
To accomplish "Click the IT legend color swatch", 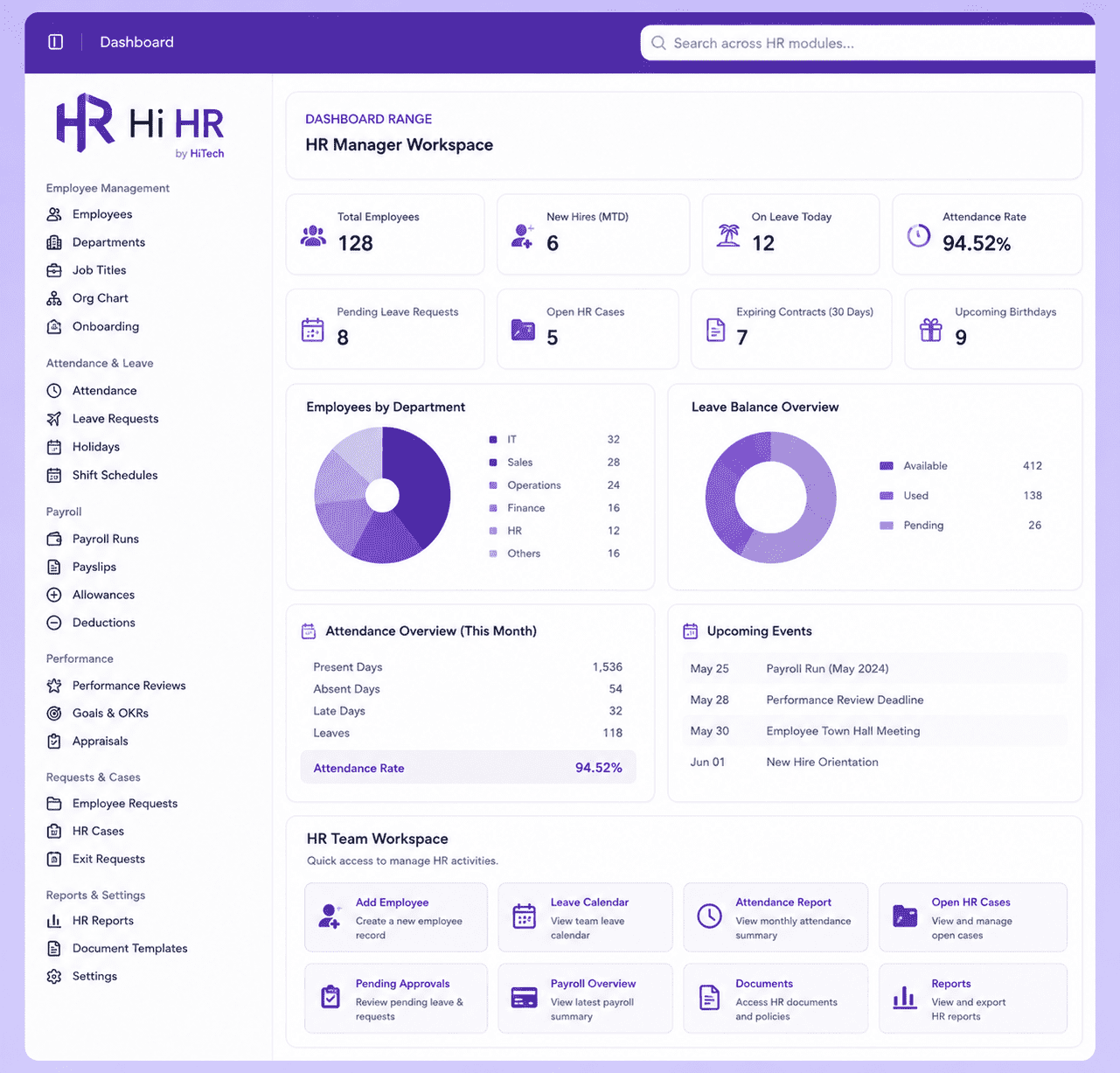I will coord(493,440).
